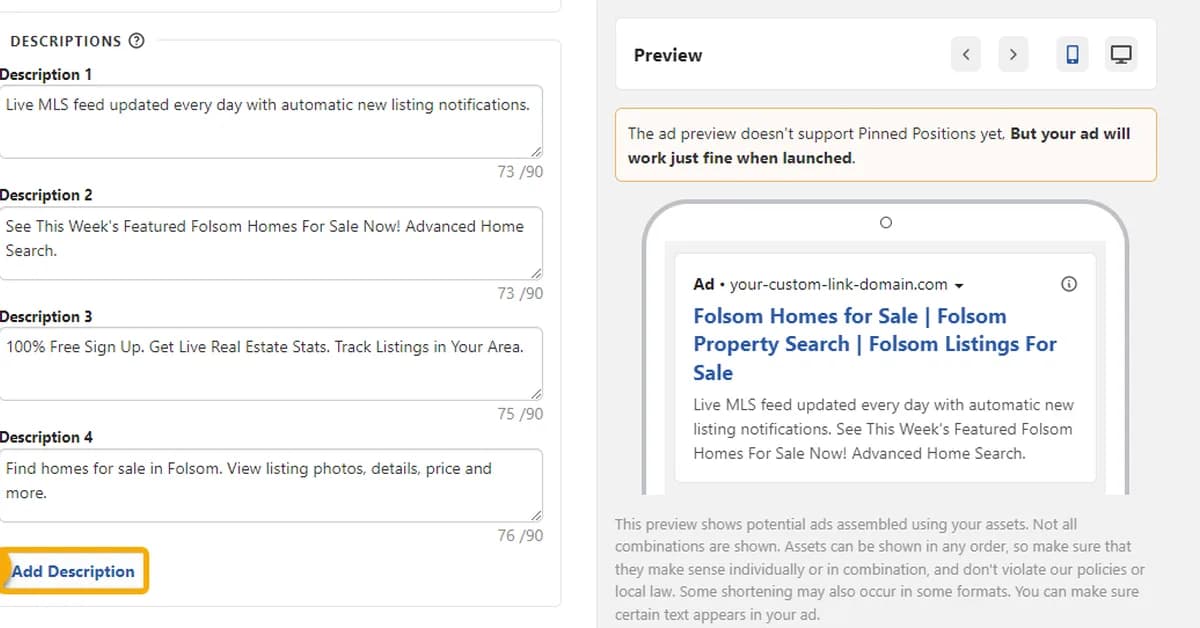Click the Add Description button
The width and height of the screenshot is (1200, 628).
coord(73,571)
